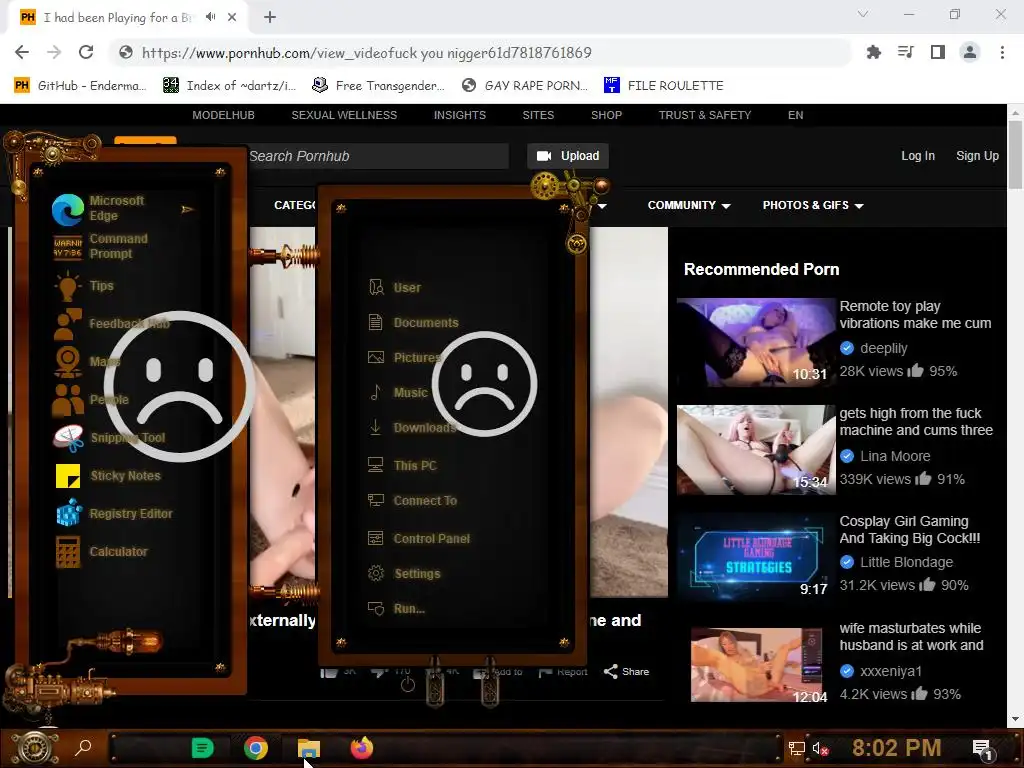The height and width of the screenshot is (768, 1024).
Task: Open the User folder in Start menu
Action: [x=394, y=287]
